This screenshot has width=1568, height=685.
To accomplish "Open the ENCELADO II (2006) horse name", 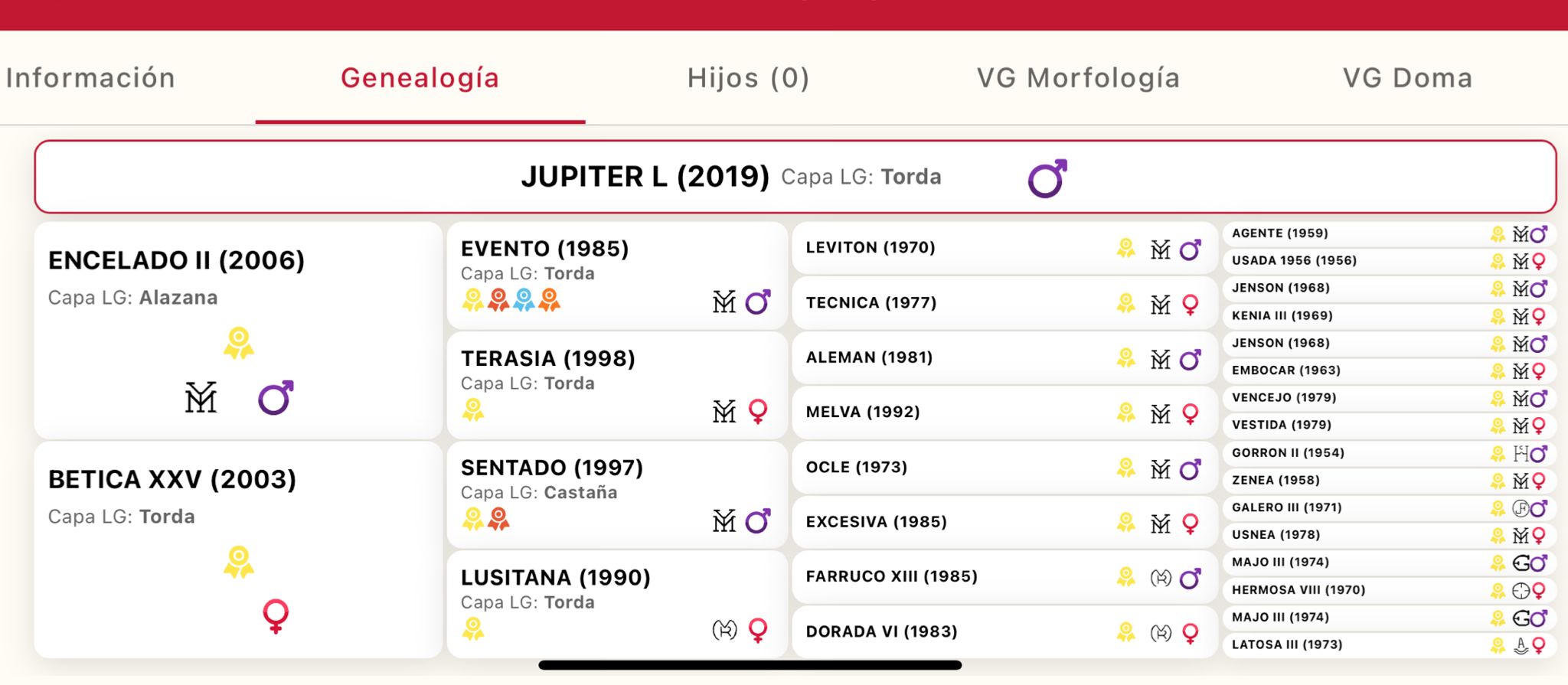I will [x=176, y=260].
